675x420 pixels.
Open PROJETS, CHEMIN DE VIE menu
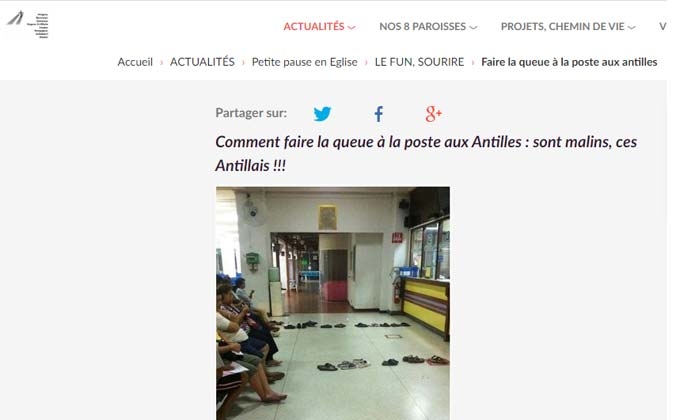point(562,27)
